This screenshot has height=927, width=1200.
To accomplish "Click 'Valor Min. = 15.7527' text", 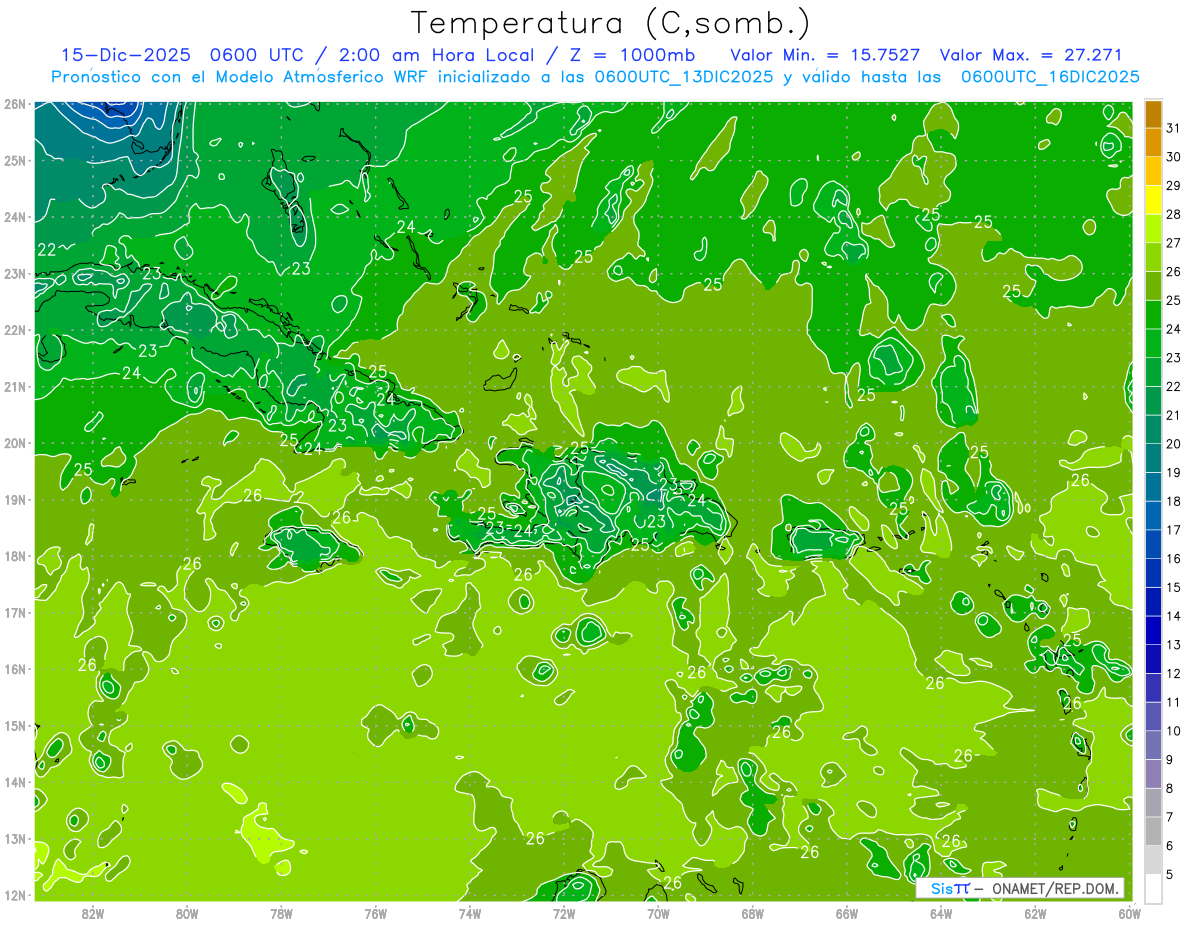I will coord(826,55).
